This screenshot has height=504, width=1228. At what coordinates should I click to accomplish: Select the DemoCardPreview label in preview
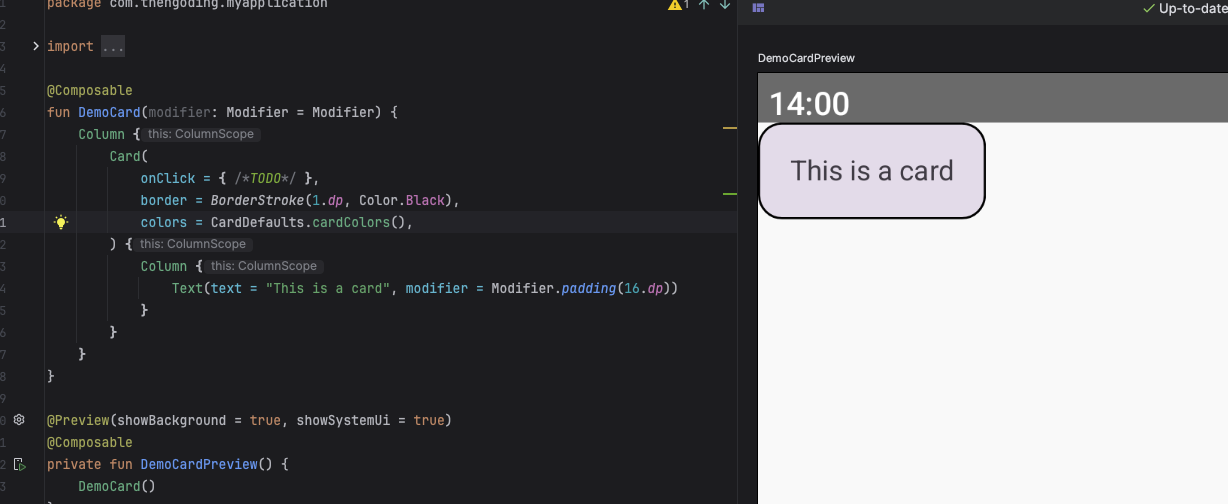point(806,58)
